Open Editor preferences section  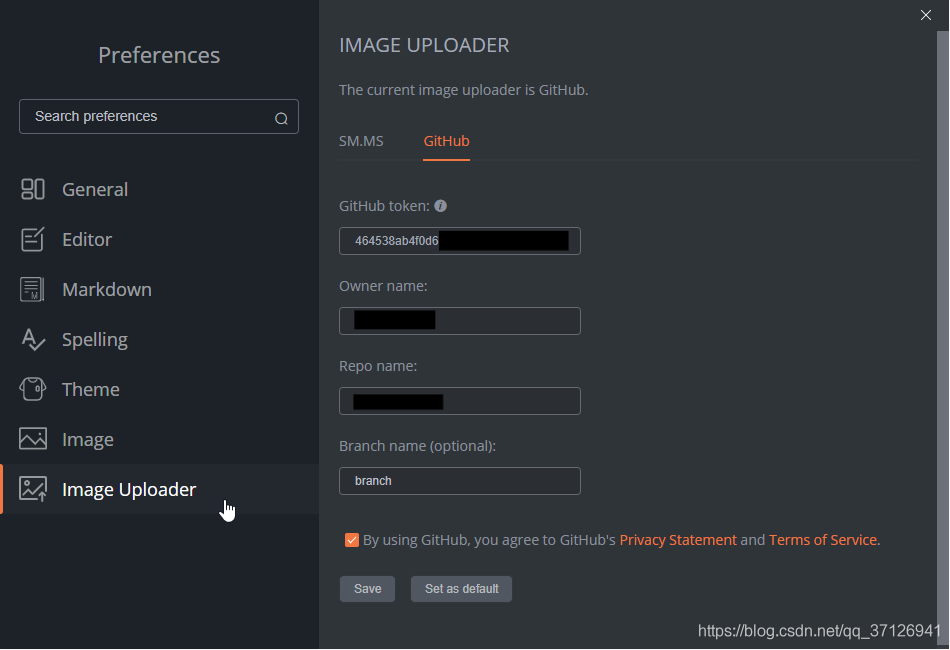point(87,239)
